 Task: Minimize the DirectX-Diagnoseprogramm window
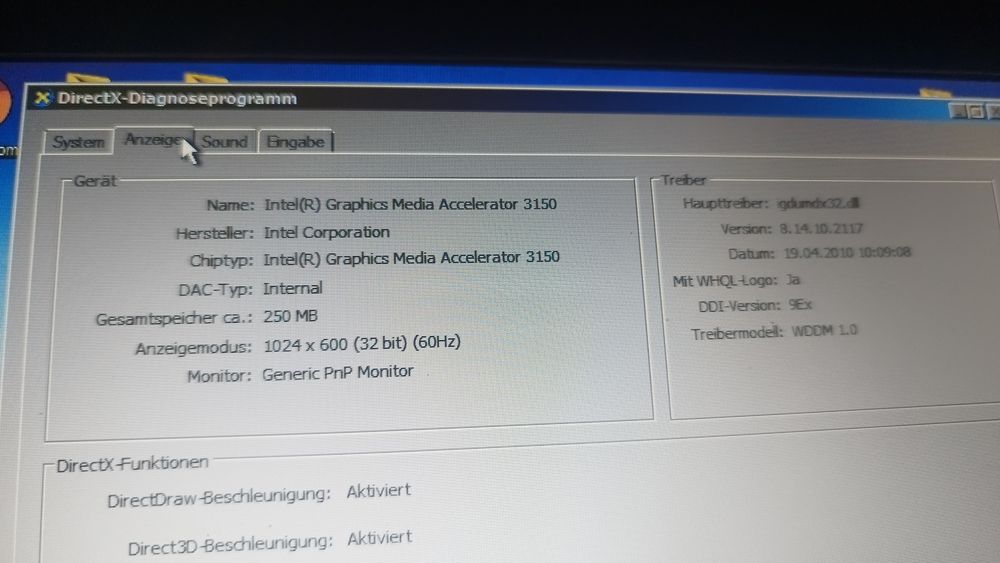click(957, 111)
